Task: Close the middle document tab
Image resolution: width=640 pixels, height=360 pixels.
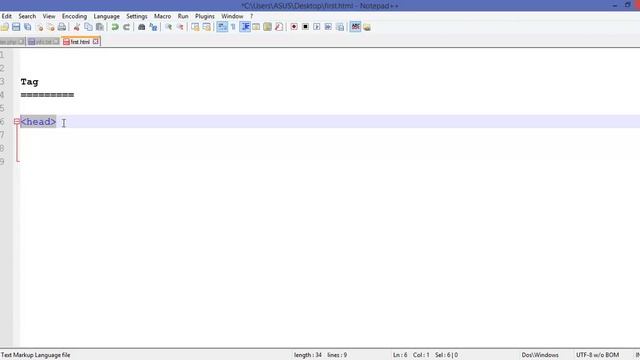Action: pyautogui.click(x=56, y=42)
